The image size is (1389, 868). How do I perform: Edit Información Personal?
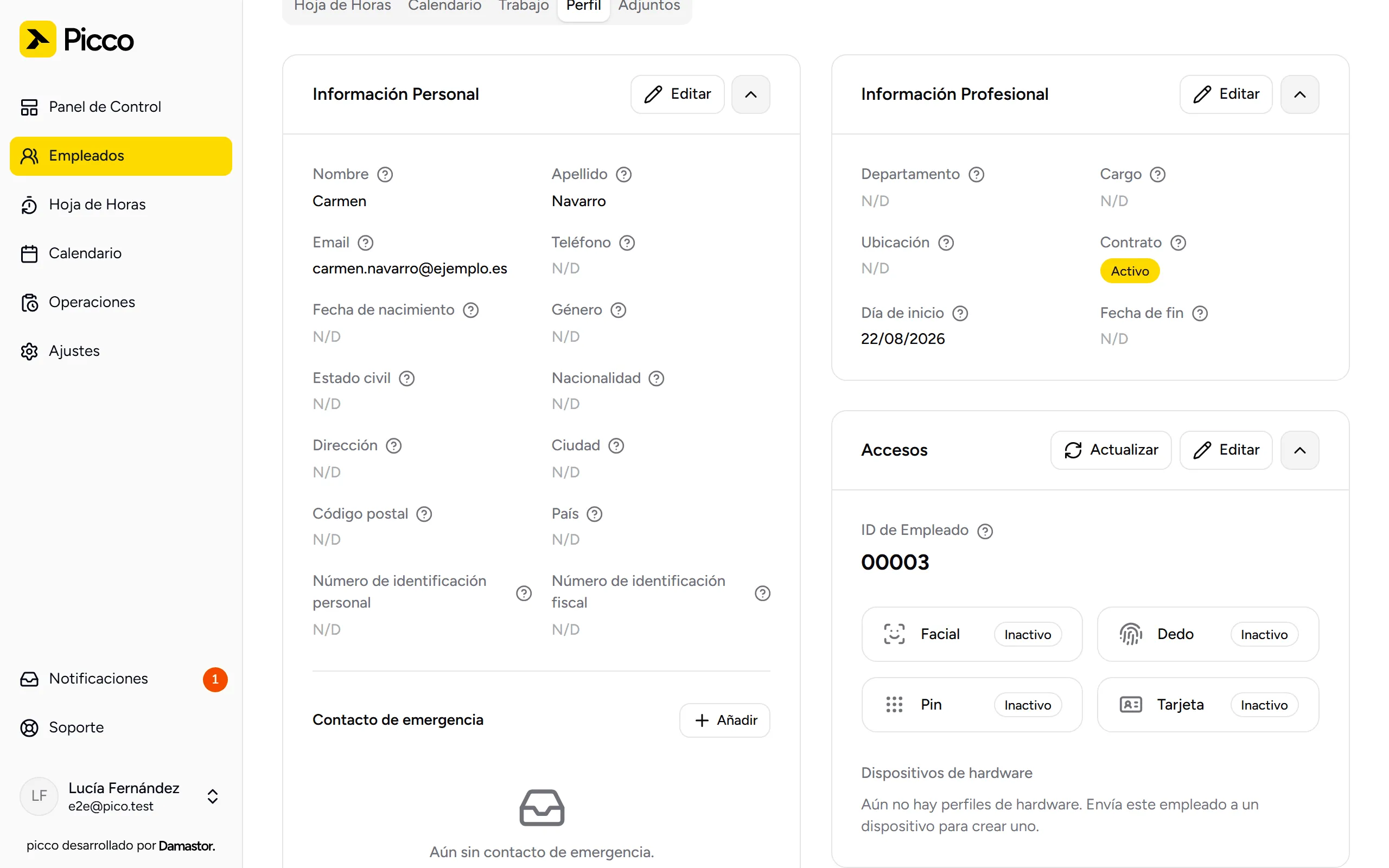(x=677, y=94)
